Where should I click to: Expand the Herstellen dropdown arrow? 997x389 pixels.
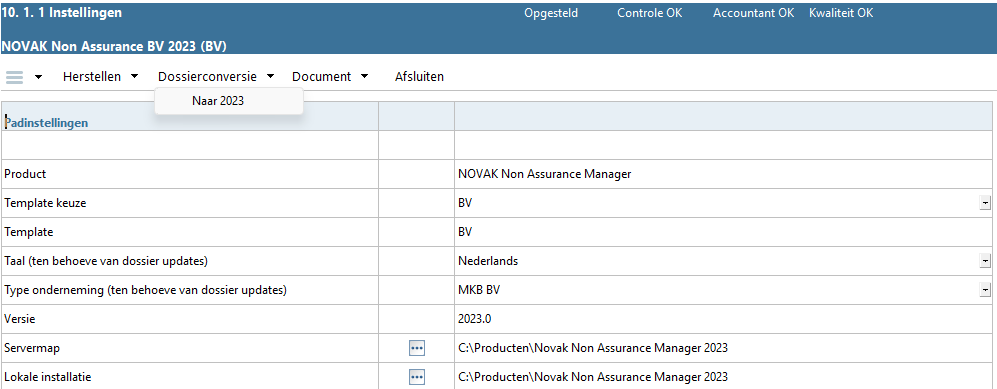click(x=134, y=76)
